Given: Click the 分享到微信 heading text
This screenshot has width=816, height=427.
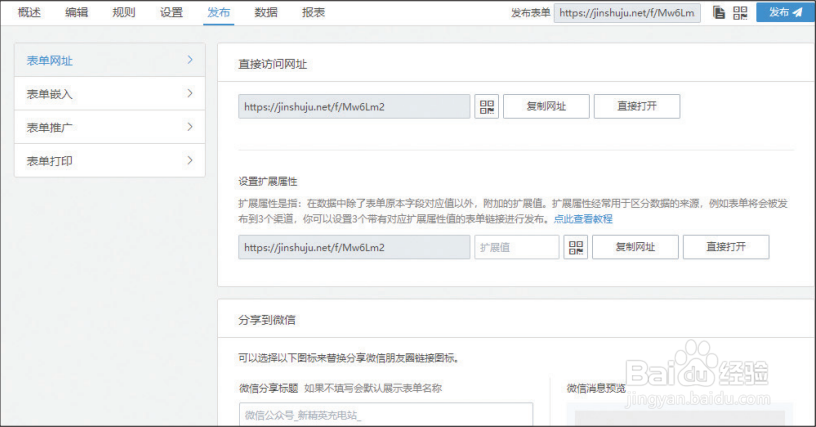Looking at the screenshot, I should point(267,320).
